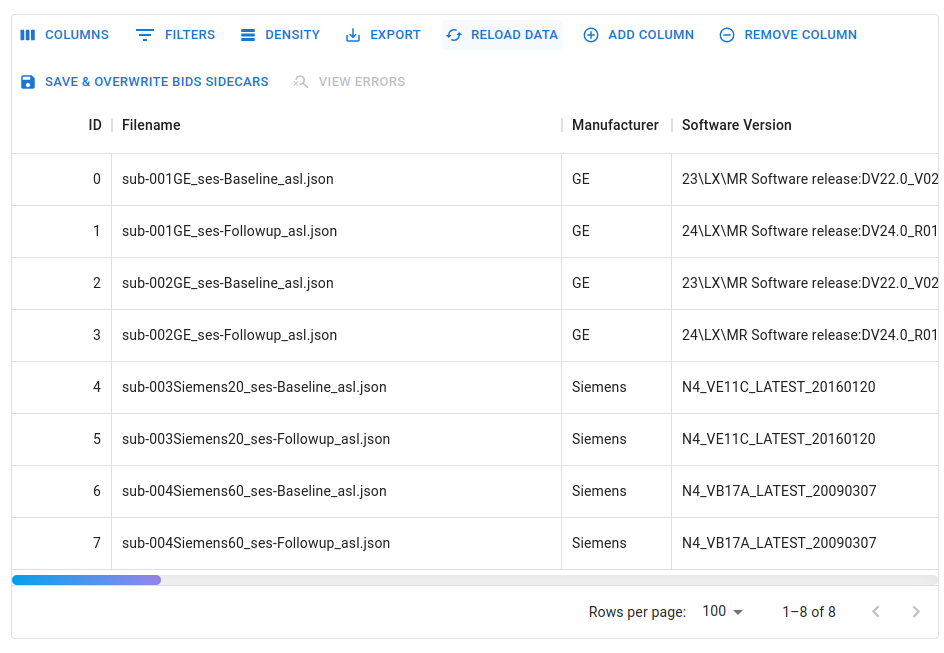Click the View Errors magnifier icon
Screen dimensions: 944x653
301,82
